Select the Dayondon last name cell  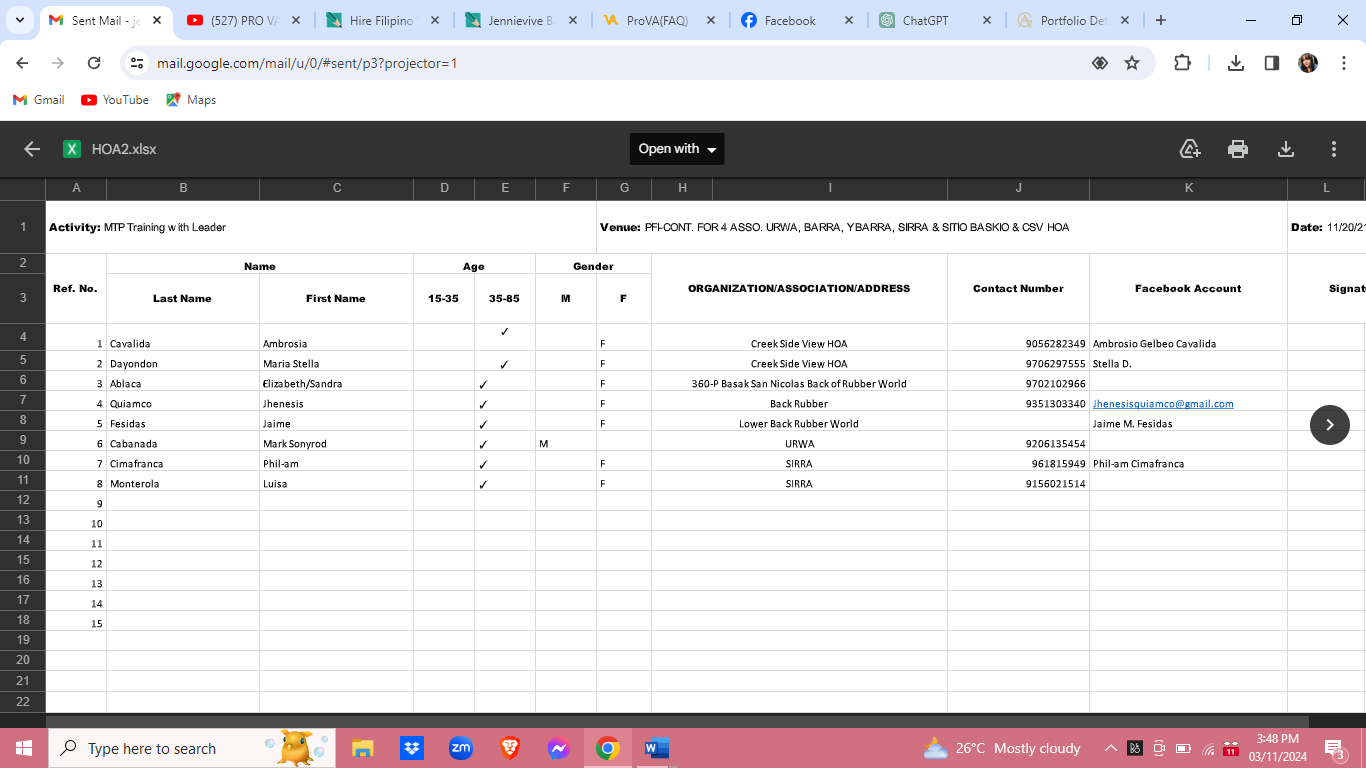pyautogui.click(x=183, y=361)
